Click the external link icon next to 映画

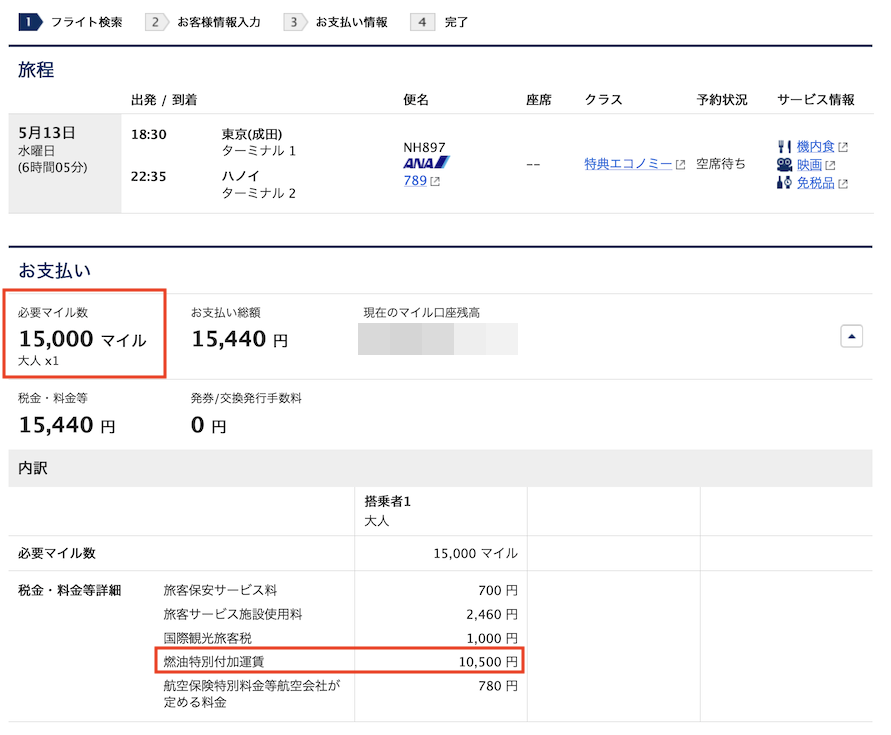(x=829, y=165)
